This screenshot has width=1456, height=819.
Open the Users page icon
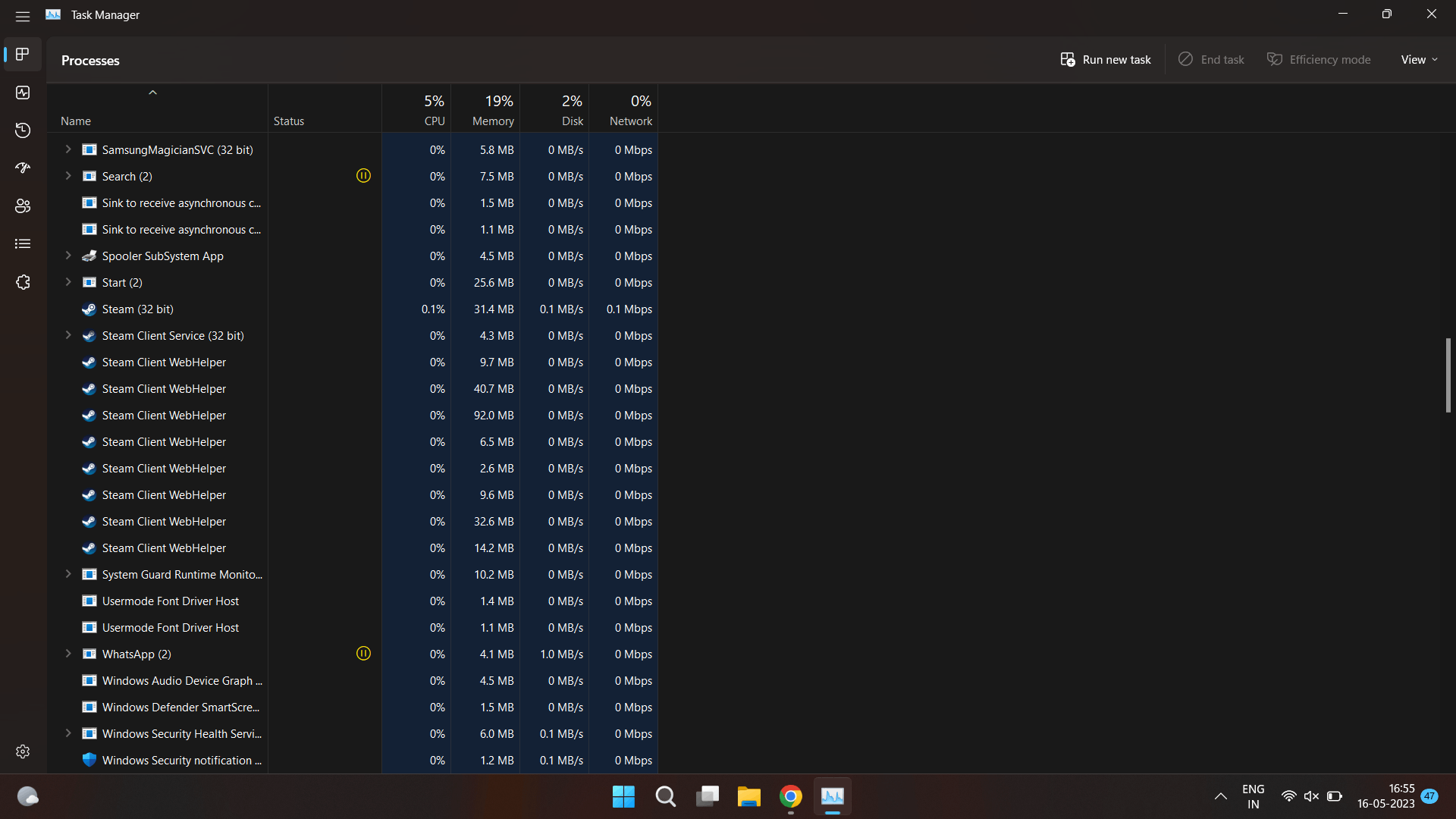(x=23, y=206)
